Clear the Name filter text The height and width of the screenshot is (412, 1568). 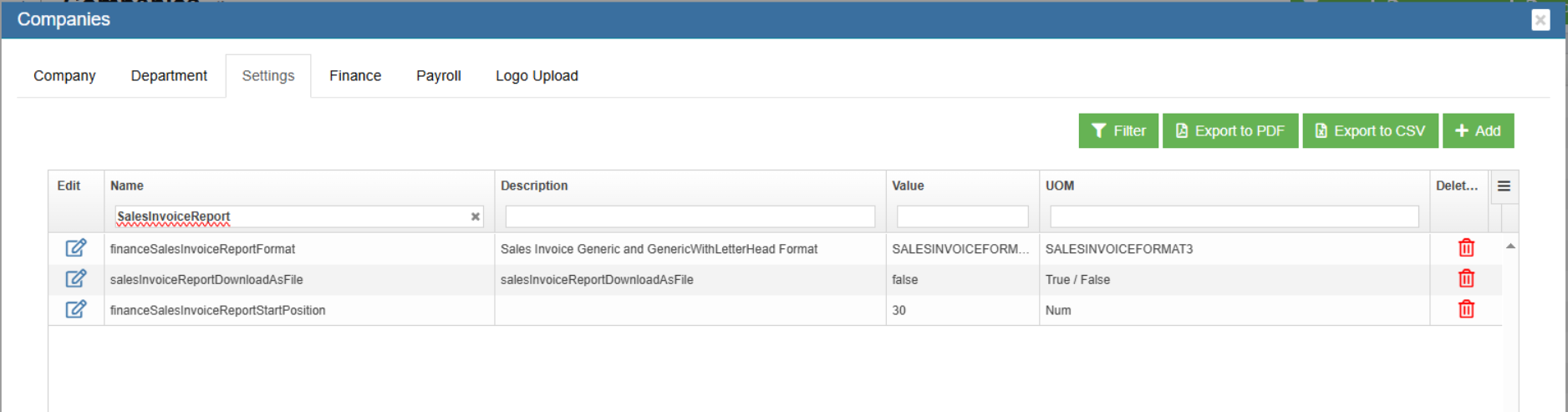point(476,217)
